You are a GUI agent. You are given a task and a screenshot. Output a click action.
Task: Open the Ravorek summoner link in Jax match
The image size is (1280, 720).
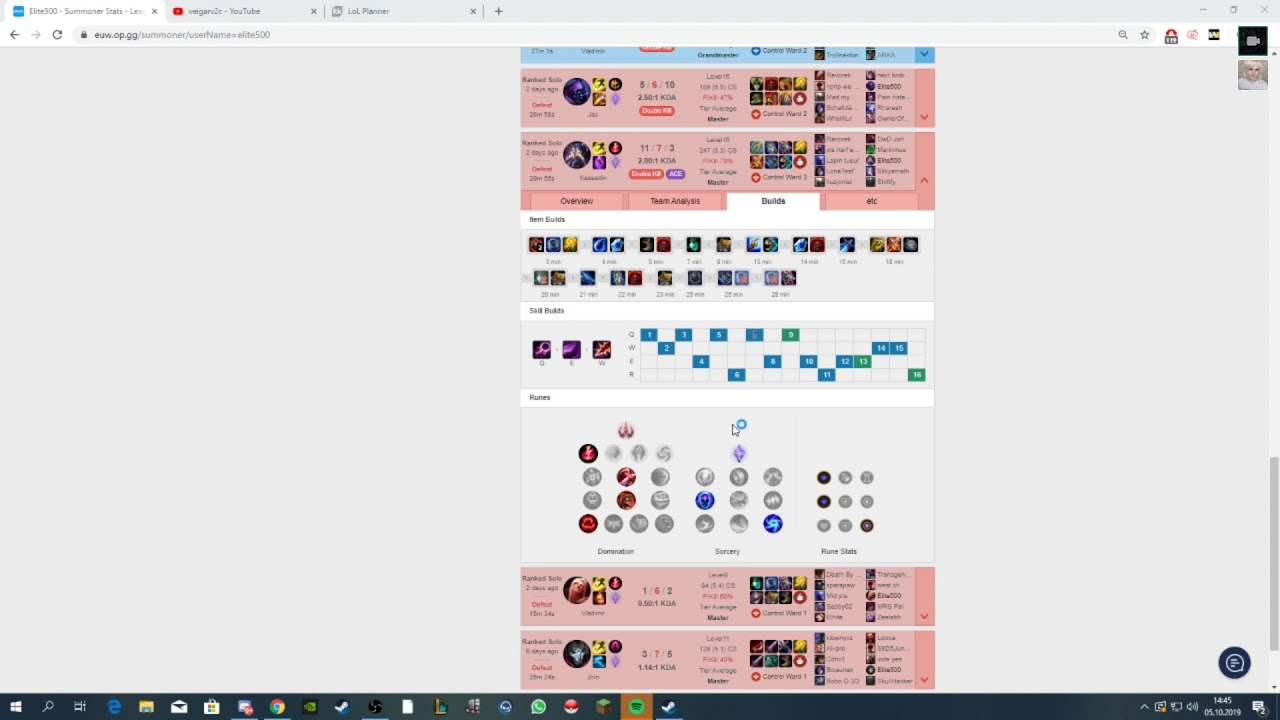838,75
